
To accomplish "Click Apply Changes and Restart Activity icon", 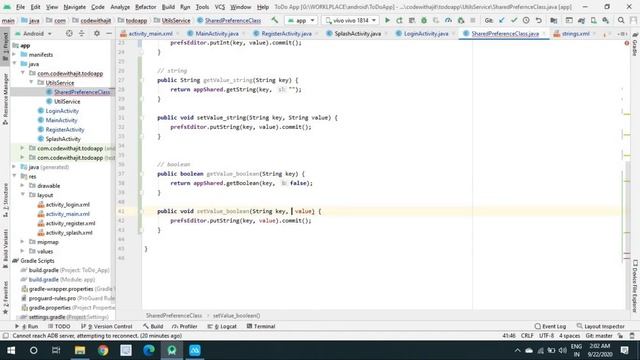I will (399, 20).
